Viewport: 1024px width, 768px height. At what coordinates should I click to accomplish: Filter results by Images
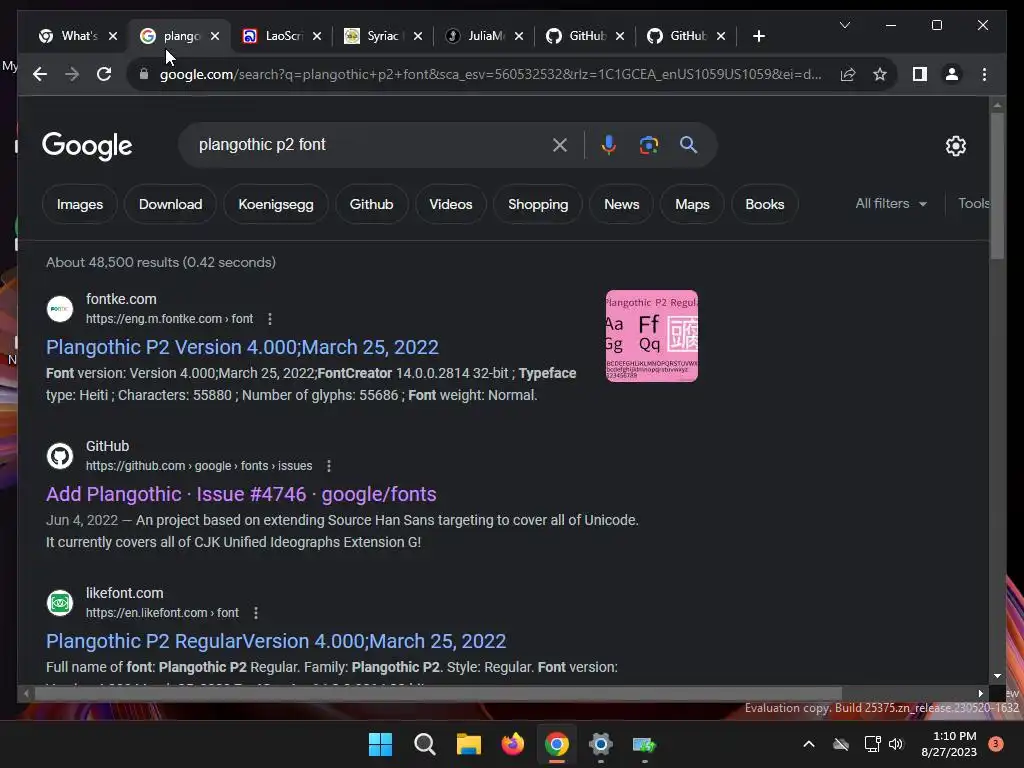(x=80, y=204)
